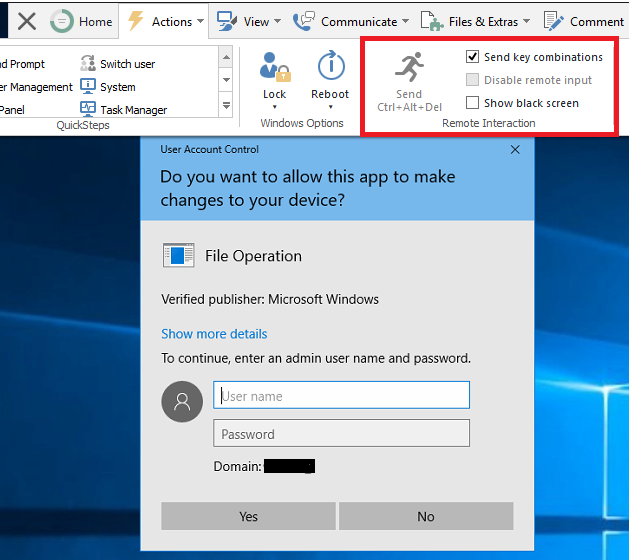Viewport: 630px width, 560px height.
Task: Click the No button
Action: pyautogui.click(x=426, y=516)
